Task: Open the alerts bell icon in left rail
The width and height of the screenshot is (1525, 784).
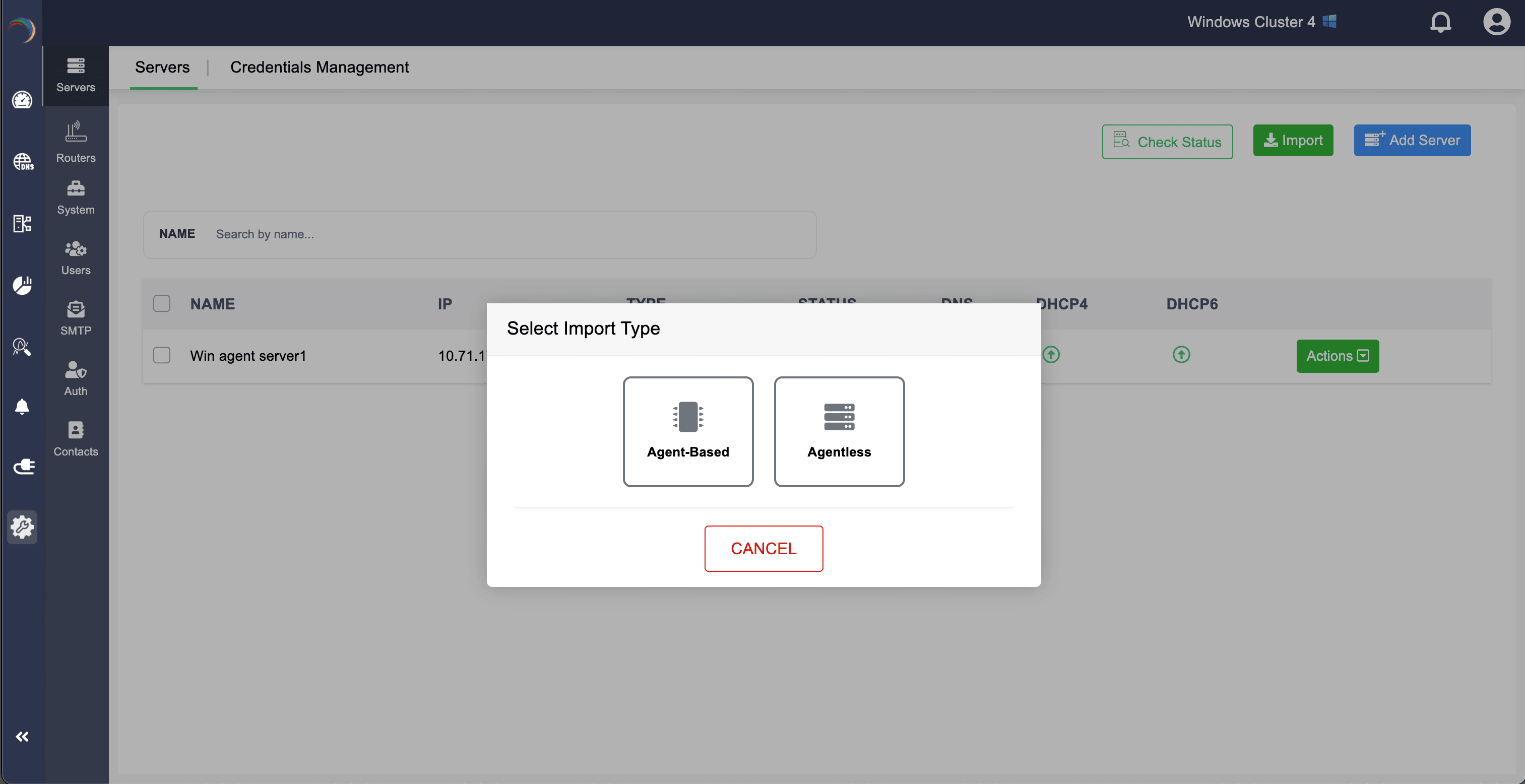Action: tap(23, 407)
